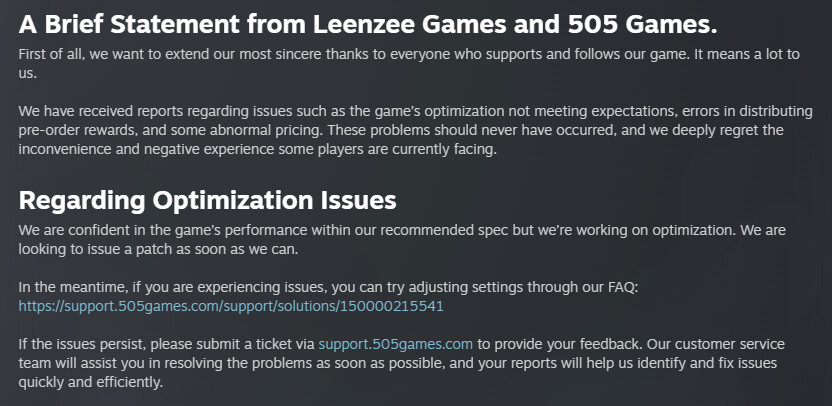Click the "Regarding Optimization Issues" heading
Screen dimensions: 832x406
tap(207, 201)
